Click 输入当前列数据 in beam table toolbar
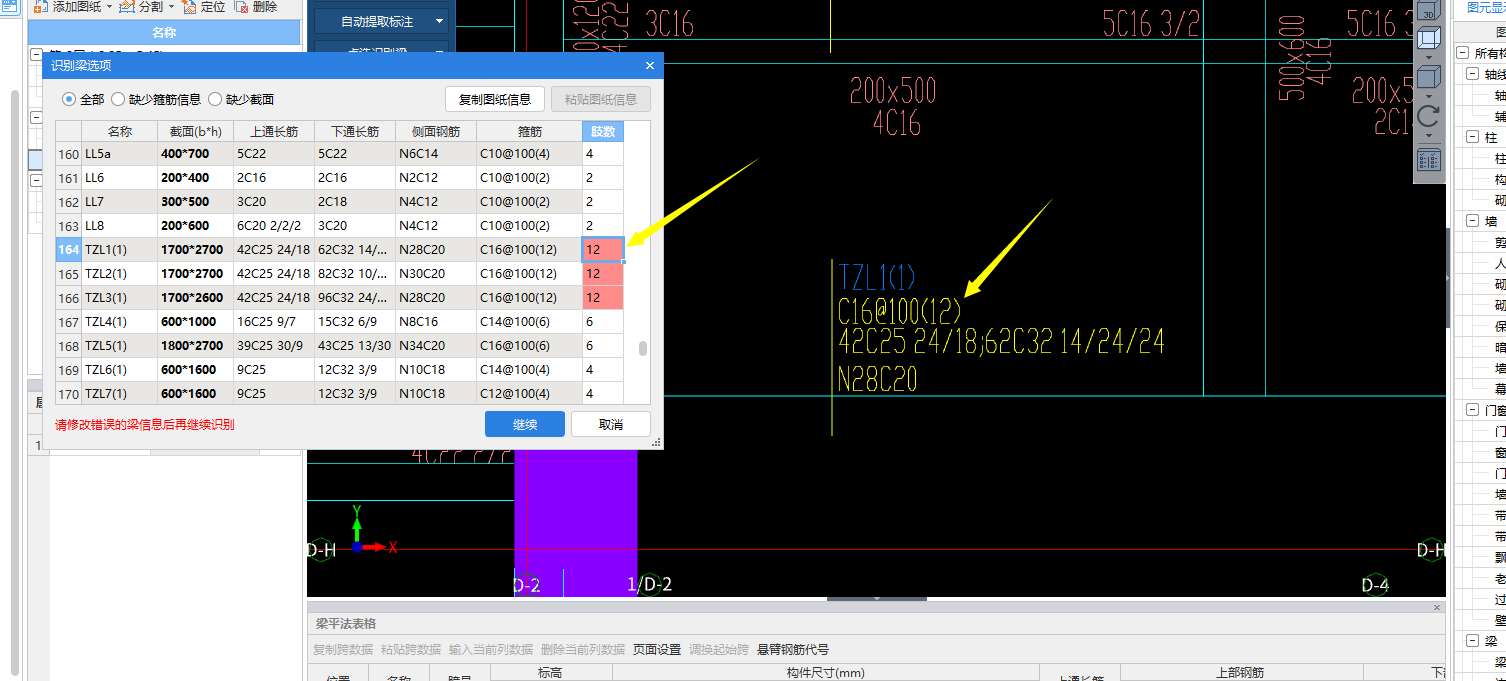The height and width of the screenshot is (681, 1506). [x=491, y=649]
